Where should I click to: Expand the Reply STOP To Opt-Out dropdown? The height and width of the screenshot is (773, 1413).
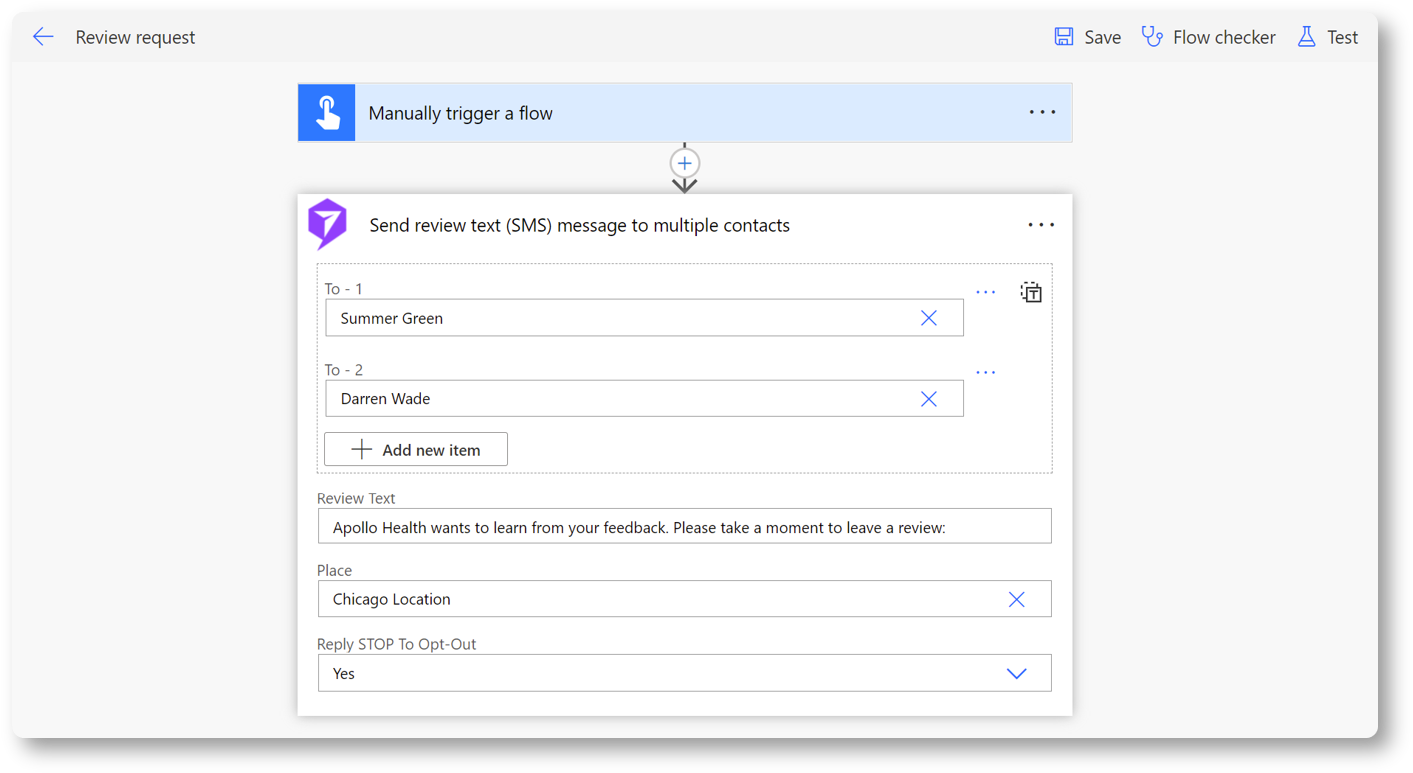[1016, 673]
